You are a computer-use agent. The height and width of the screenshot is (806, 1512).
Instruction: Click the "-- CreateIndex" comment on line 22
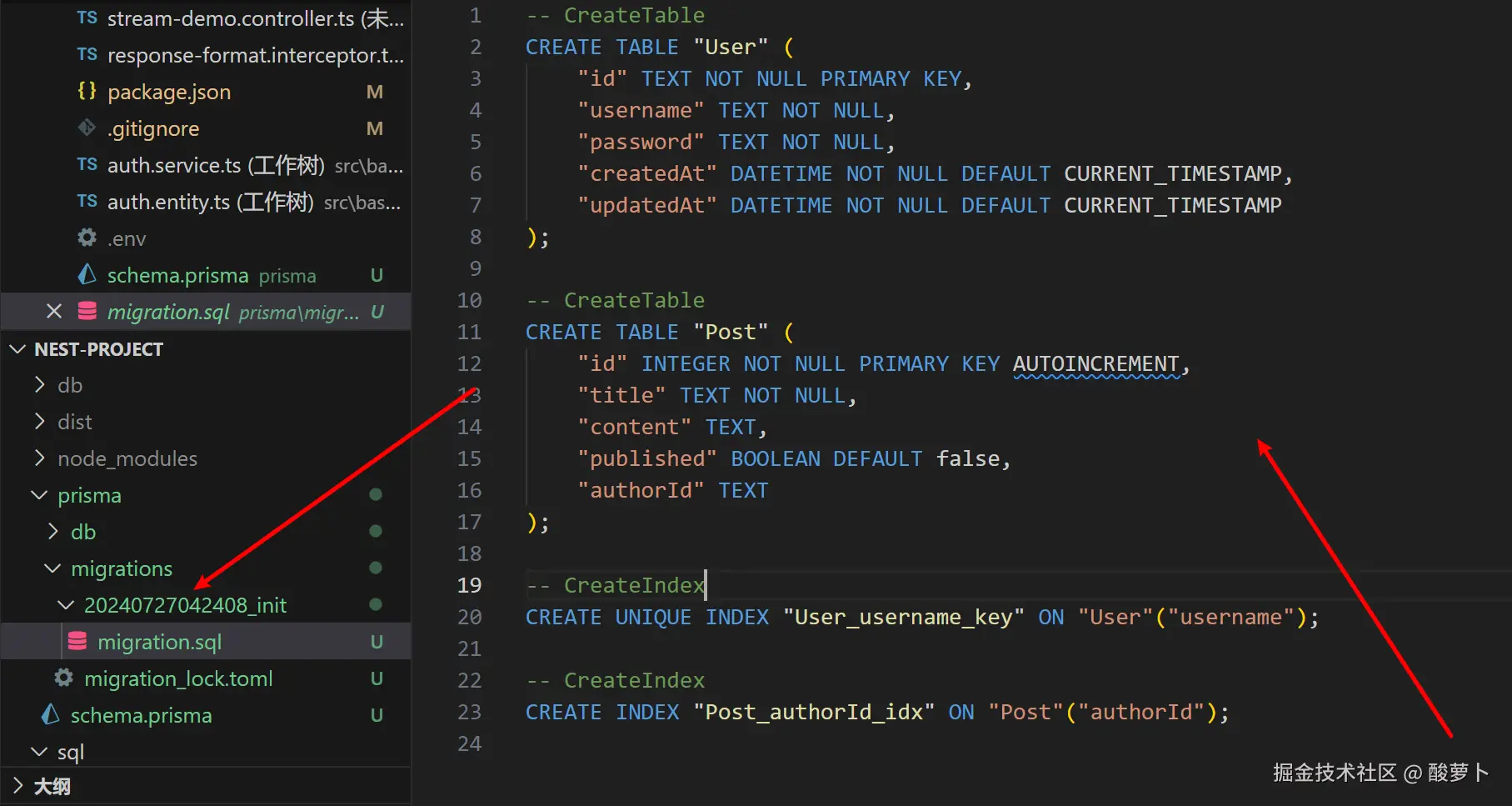click(x=616, y=681)
